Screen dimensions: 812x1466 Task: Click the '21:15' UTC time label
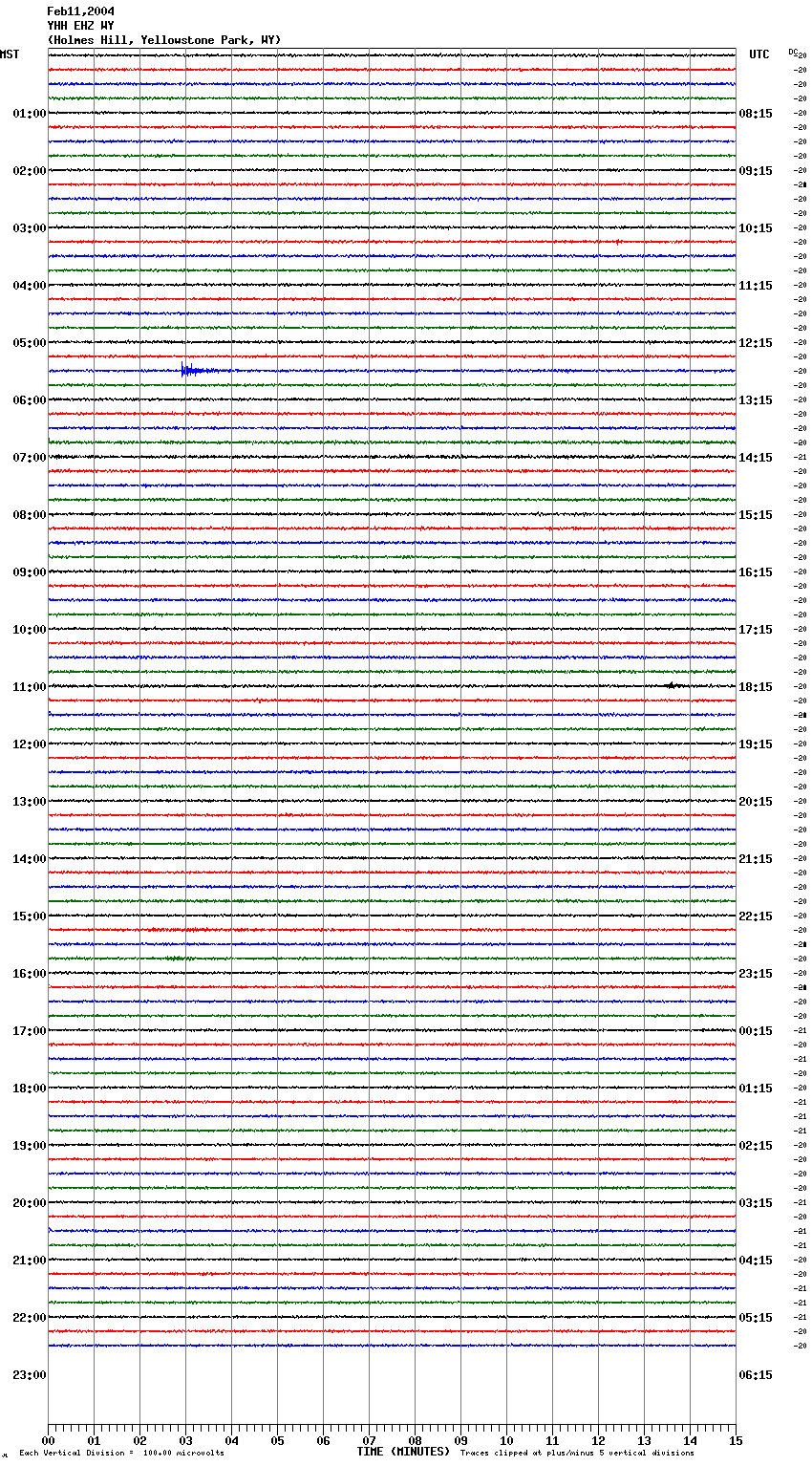click(x=756, y=859)
